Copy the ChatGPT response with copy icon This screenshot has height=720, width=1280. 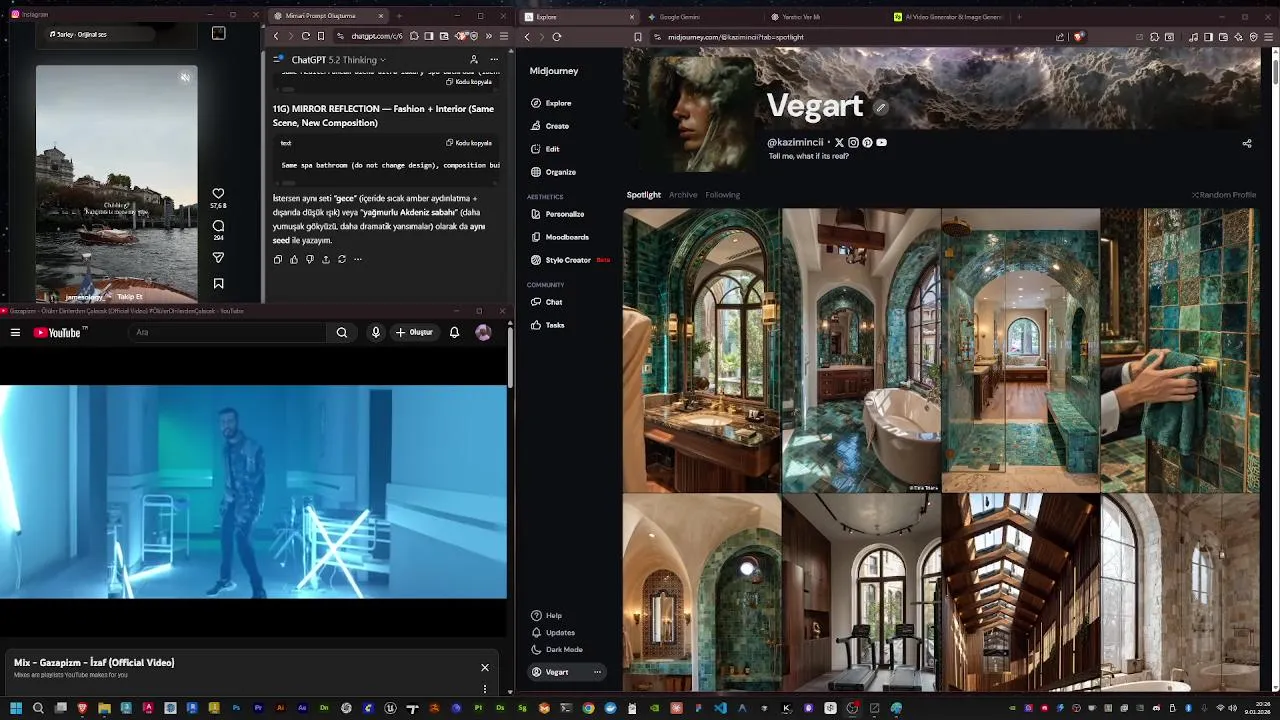pos(278,259)
